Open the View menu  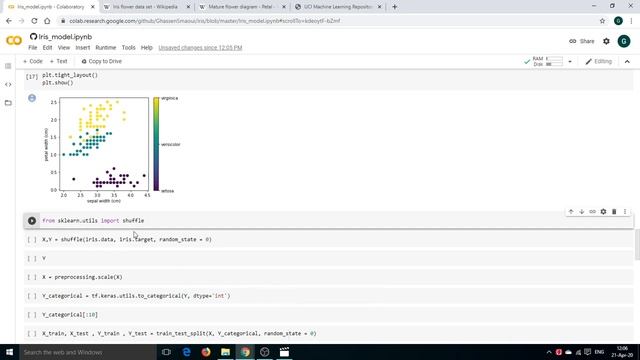point(64,48)
